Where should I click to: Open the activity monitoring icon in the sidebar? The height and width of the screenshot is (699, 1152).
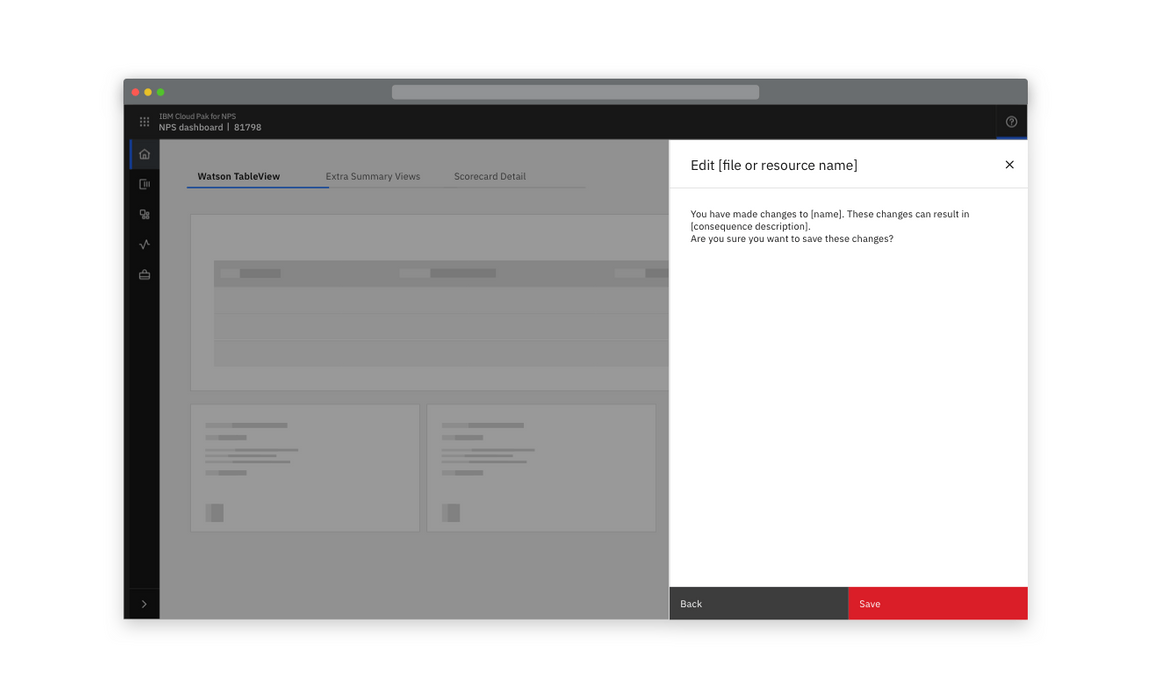(144, 243)
